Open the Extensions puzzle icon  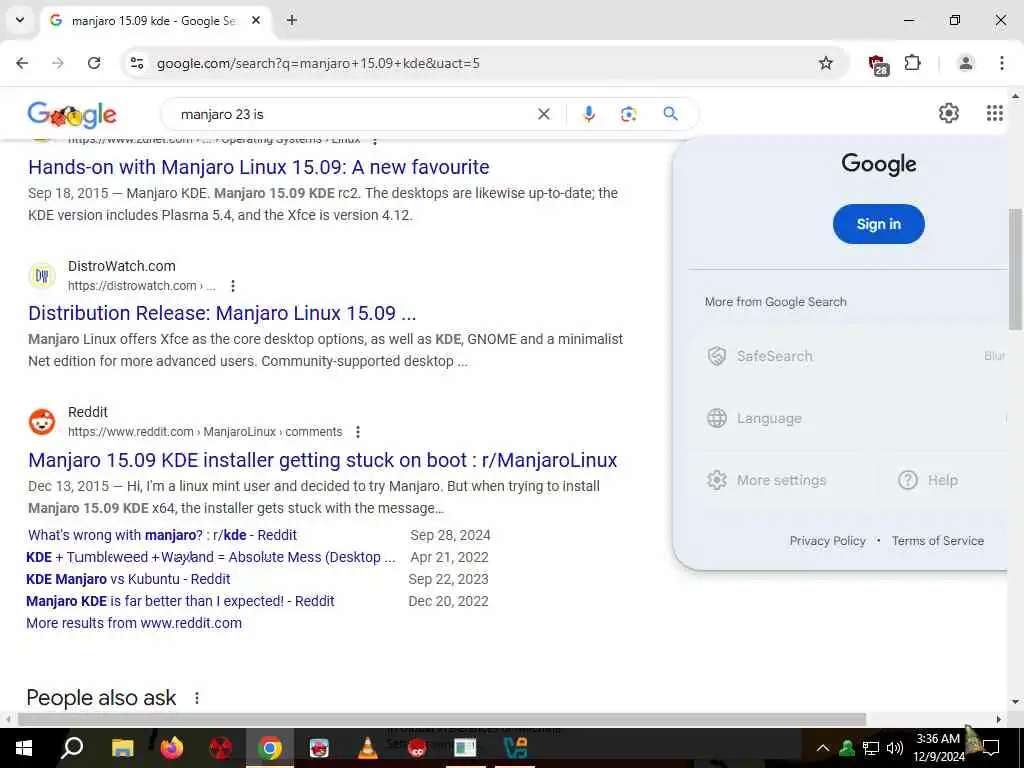[x=912, y=63]
